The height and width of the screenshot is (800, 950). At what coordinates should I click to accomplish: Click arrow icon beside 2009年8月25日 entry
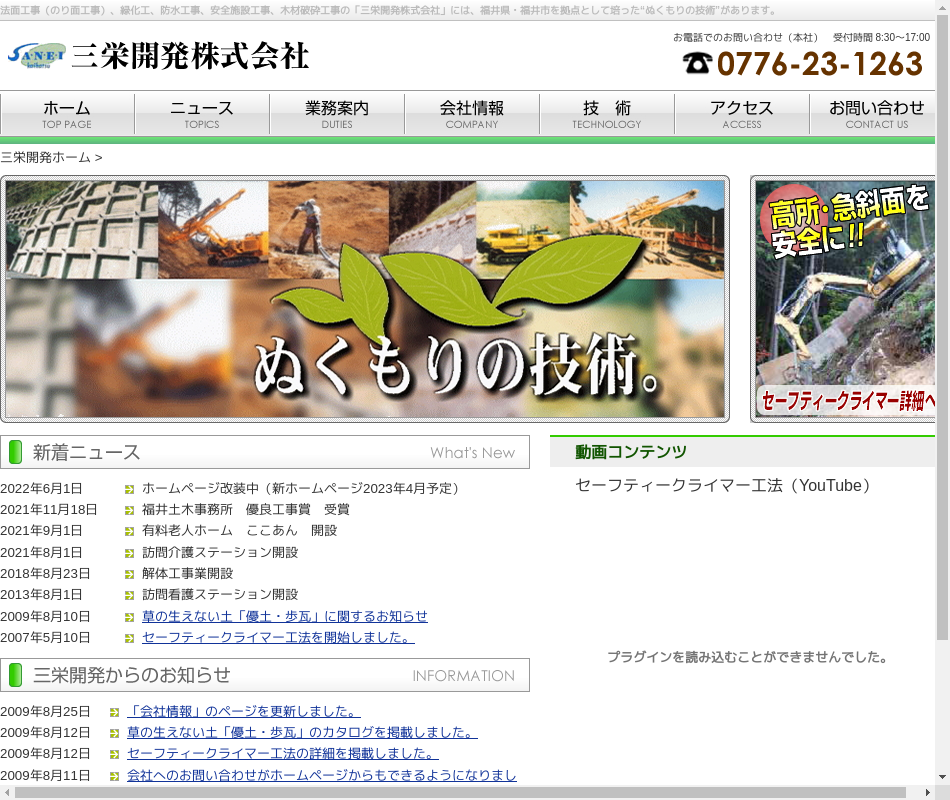coord(115,712)
